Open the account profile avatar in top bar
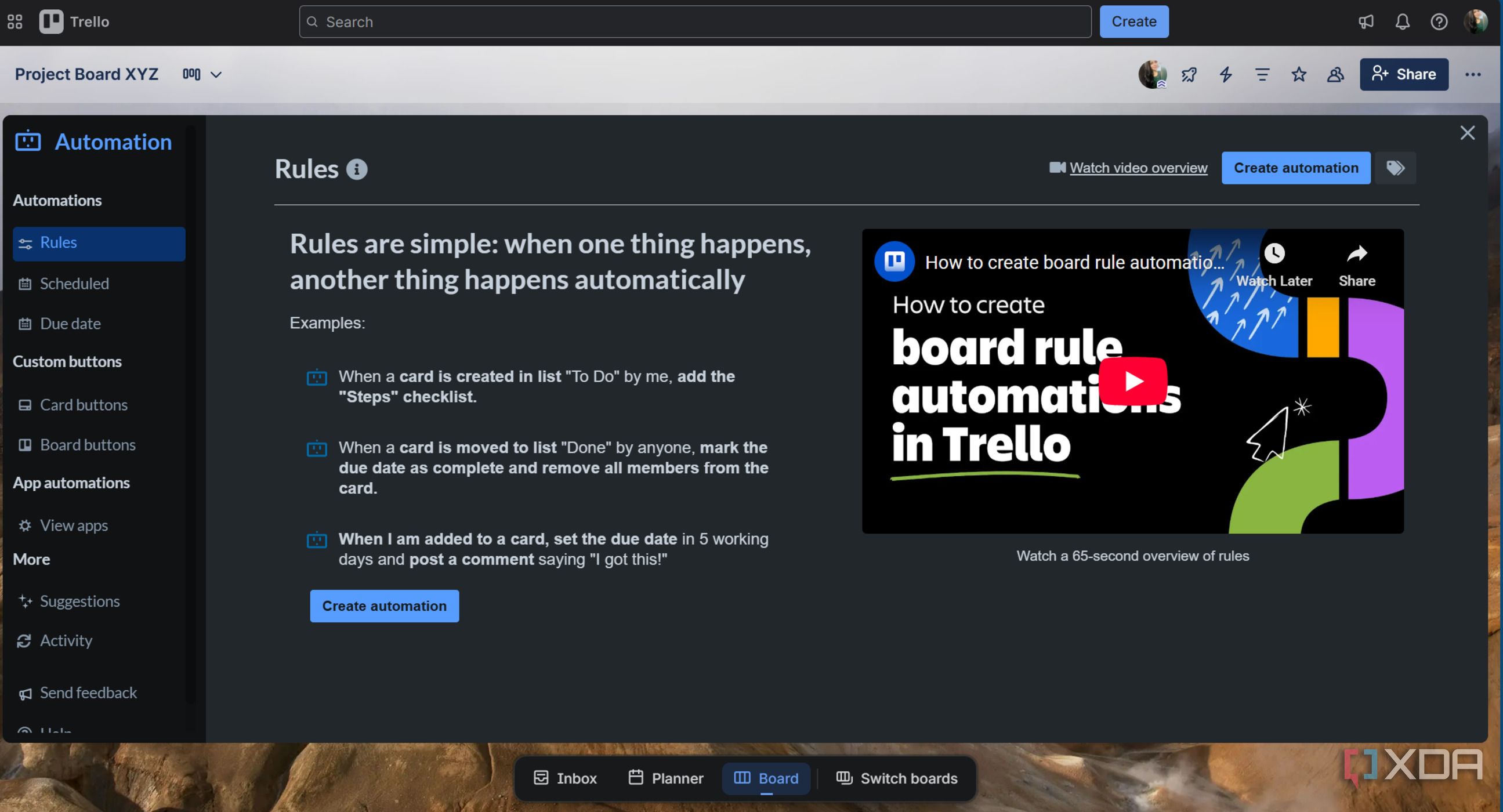1503x812 pixels. (1476, 21)
